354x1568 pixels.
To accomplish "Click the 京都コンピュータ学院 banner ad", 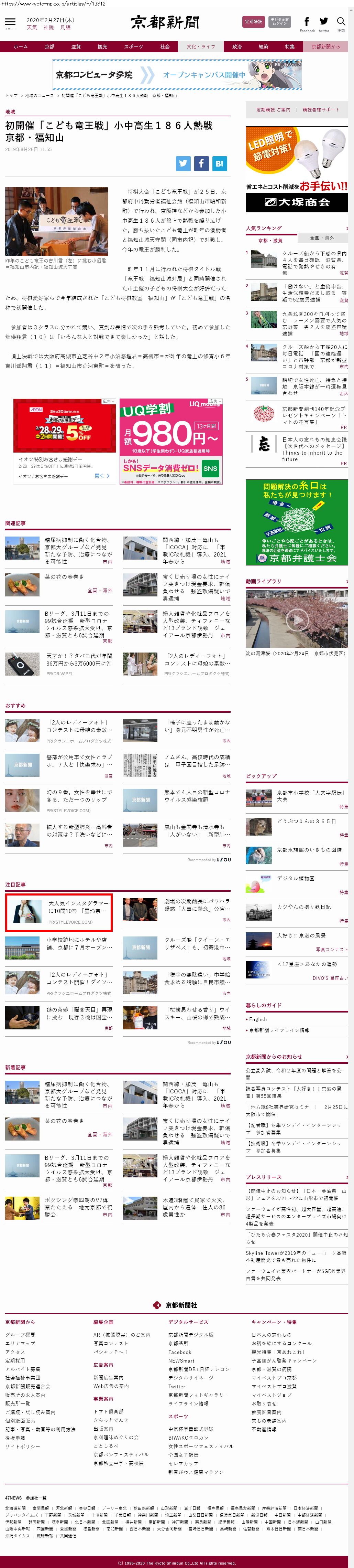I will click(x=177, y=74).
